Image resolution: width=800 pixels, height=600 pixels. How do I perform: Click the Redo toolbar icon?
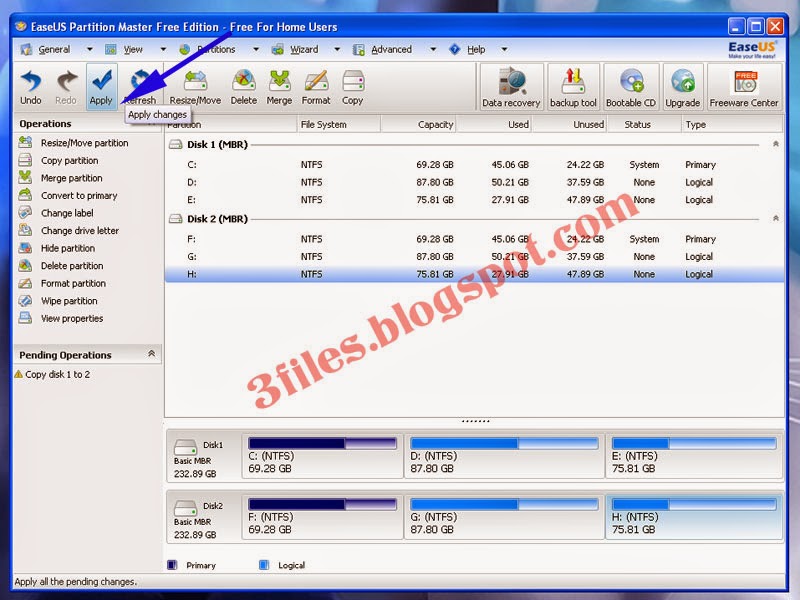pyautogui.click(x=66, y=87)
